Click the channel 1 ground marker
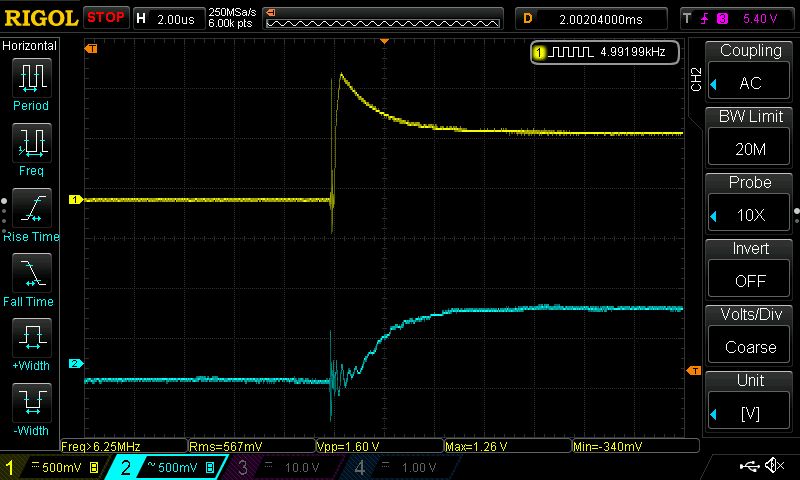 [x=76, y=199]
